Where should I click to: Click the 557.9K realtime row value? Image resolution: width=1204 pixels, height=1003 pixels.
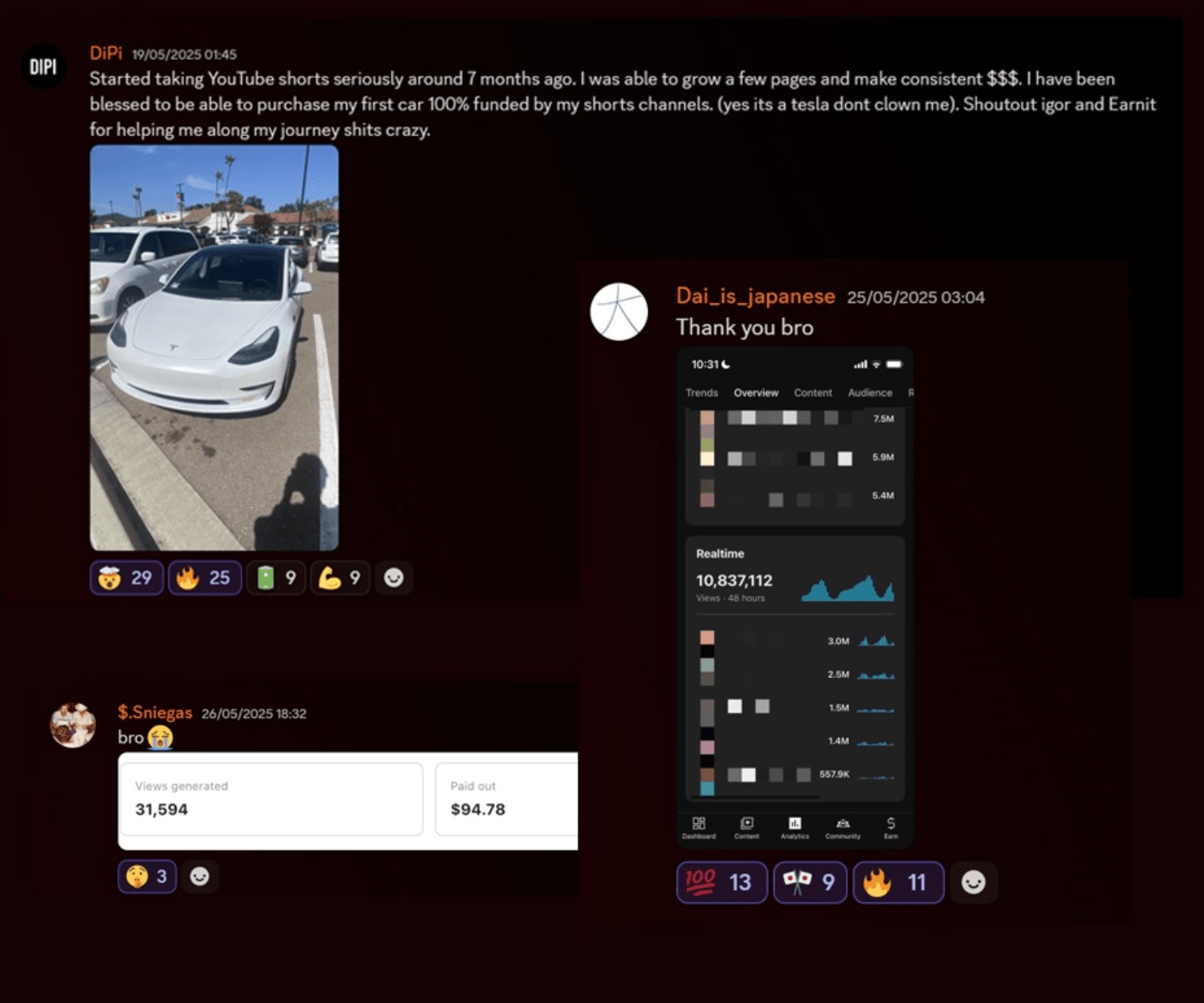[834, 775]
